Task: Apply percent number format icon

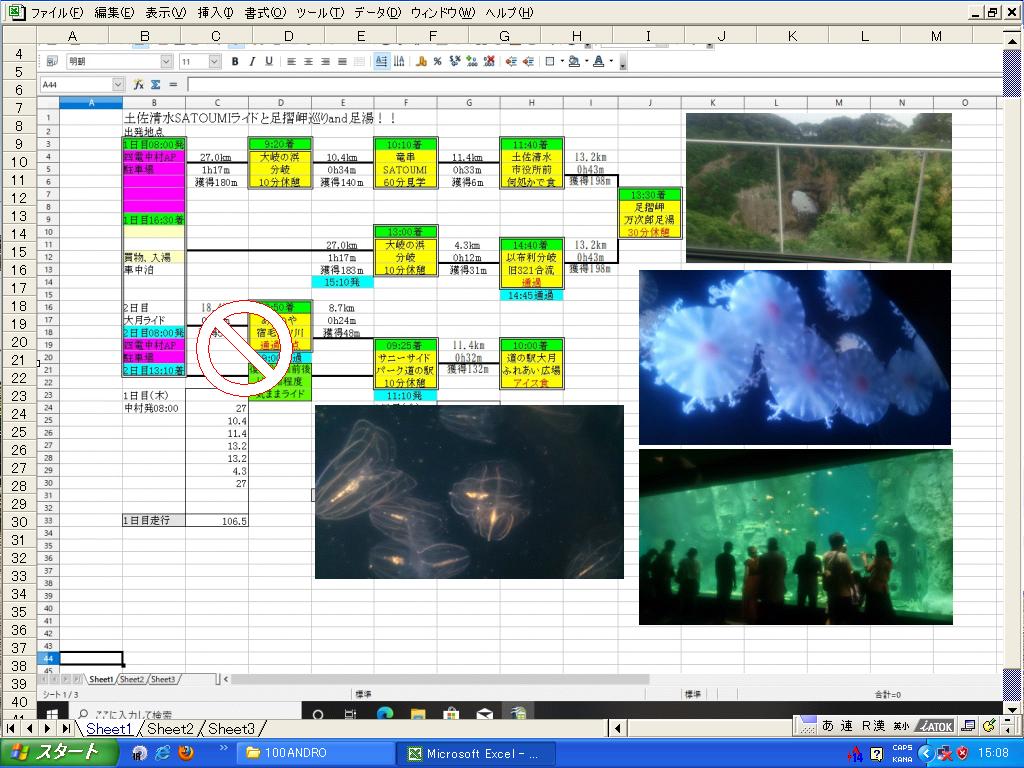Action: point(439,62)
